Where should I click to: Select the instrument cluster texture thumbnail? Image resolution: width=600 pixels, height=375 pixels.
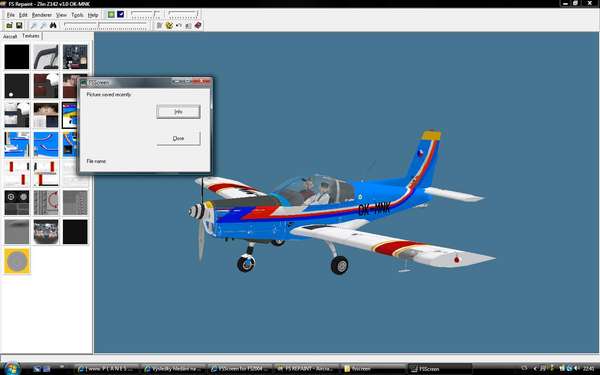46,232
